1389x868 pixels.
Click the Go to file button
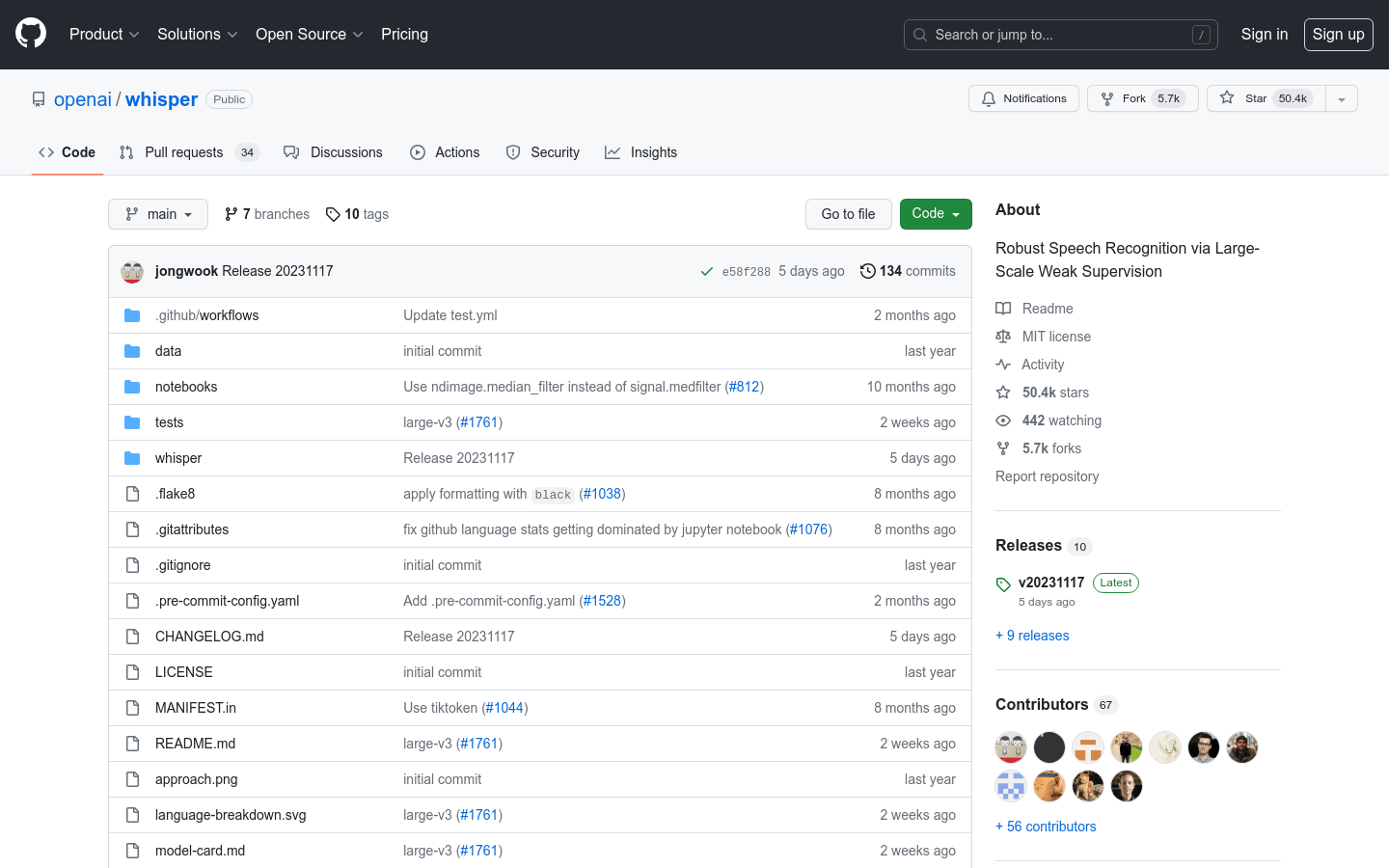click(x=848, y=214)
